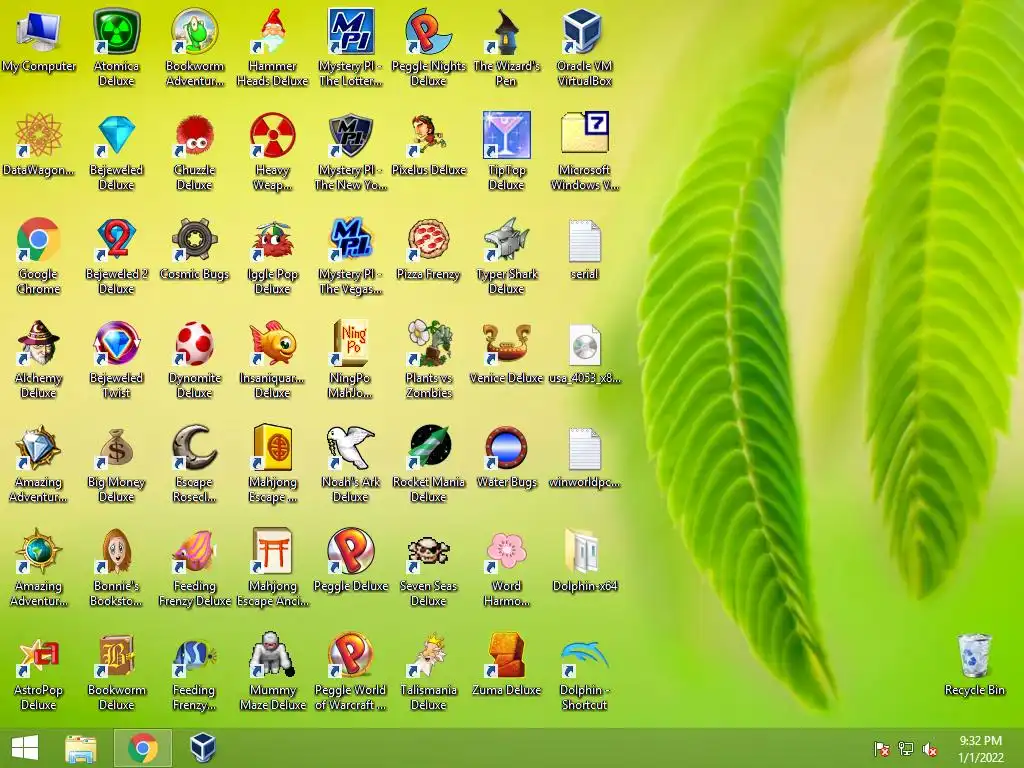Click the DataWagon shortcut icon
The image size is (1024, 768).
(38, 135)
